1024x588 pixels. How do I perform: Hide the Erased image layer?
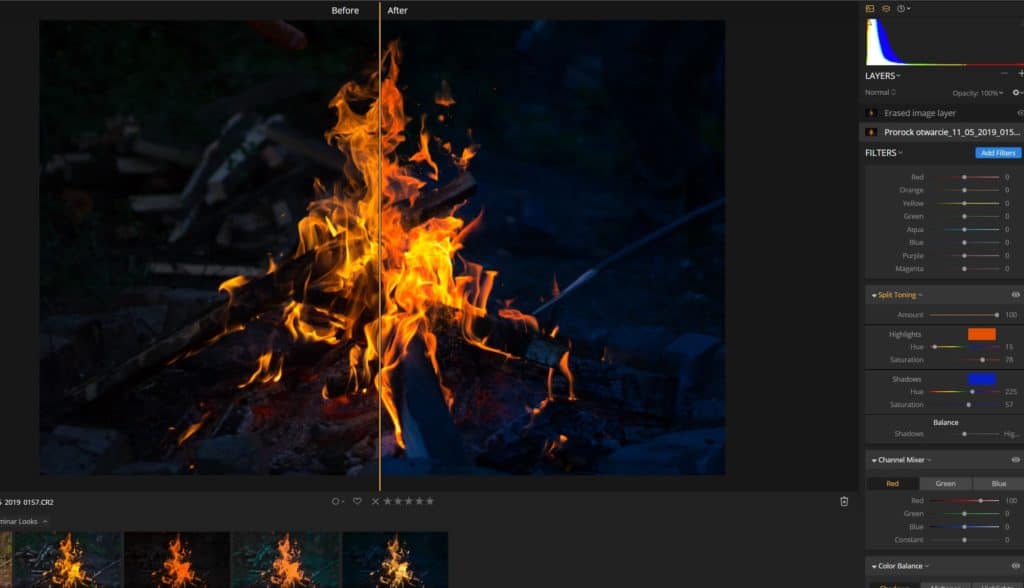pos(1020,113)
